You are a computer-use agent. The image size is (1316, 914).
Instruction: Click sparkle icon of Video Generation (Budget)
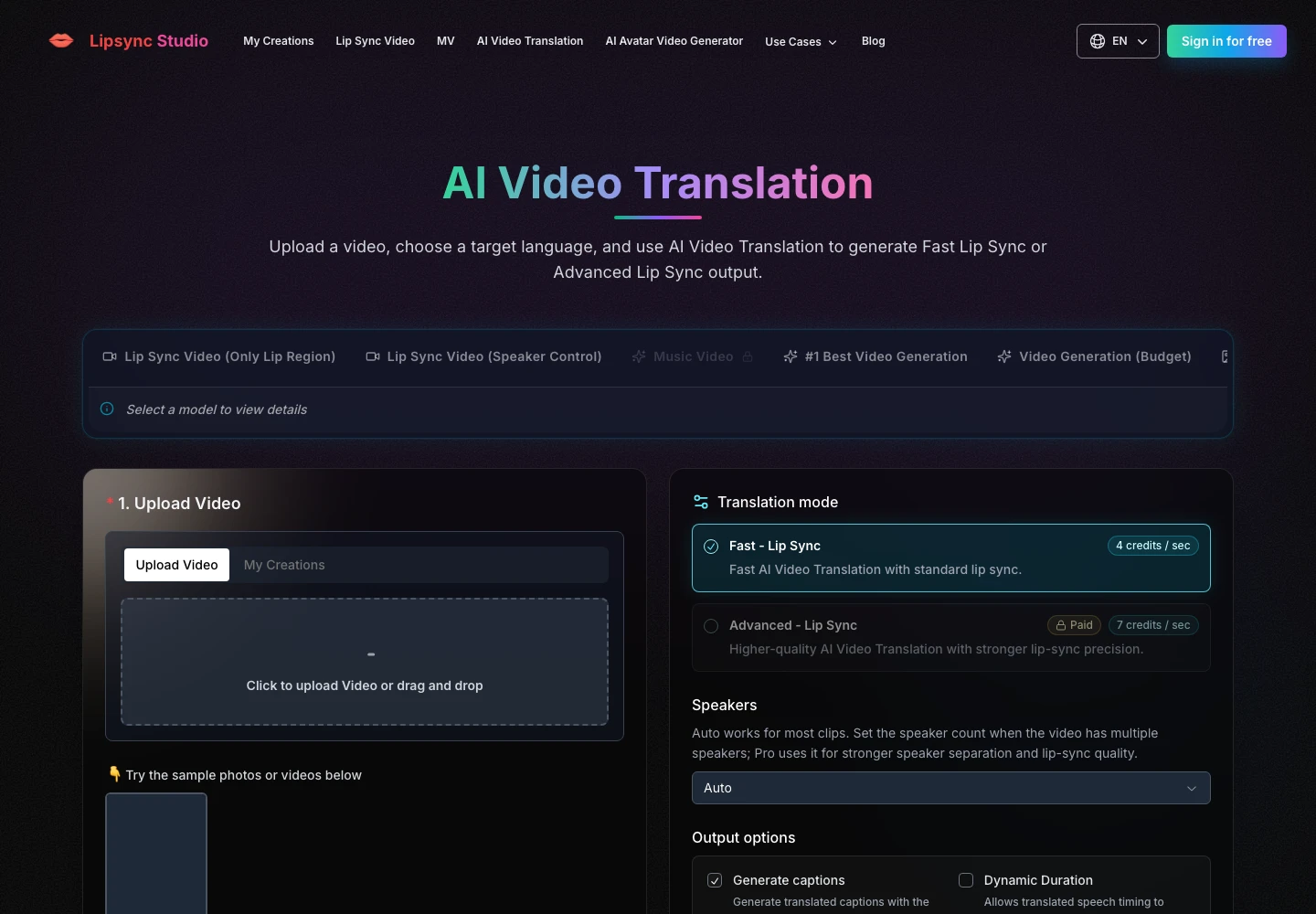[x=1004, y=356]
